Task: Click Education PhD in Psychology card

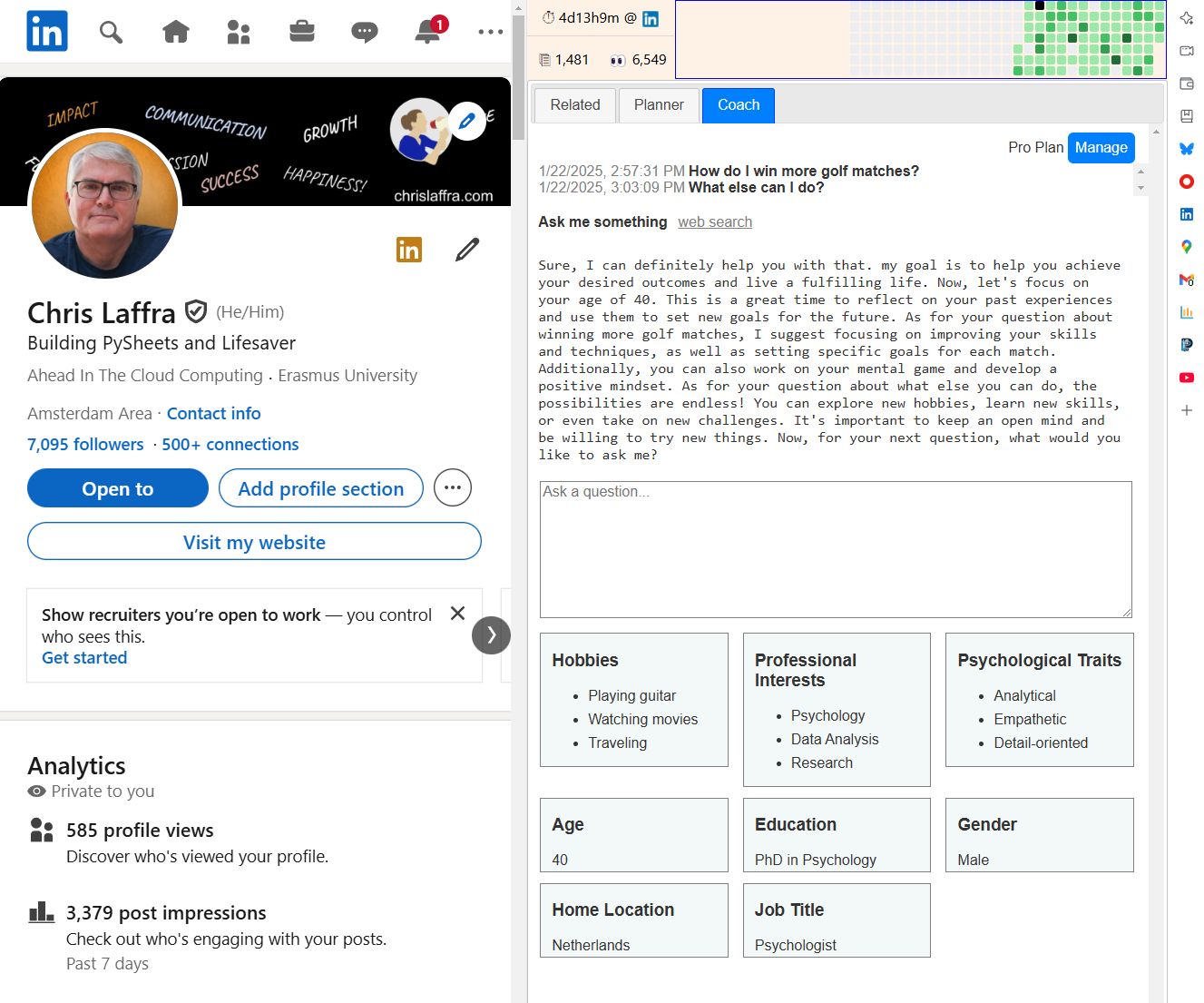Action: (x=837, y=835)
